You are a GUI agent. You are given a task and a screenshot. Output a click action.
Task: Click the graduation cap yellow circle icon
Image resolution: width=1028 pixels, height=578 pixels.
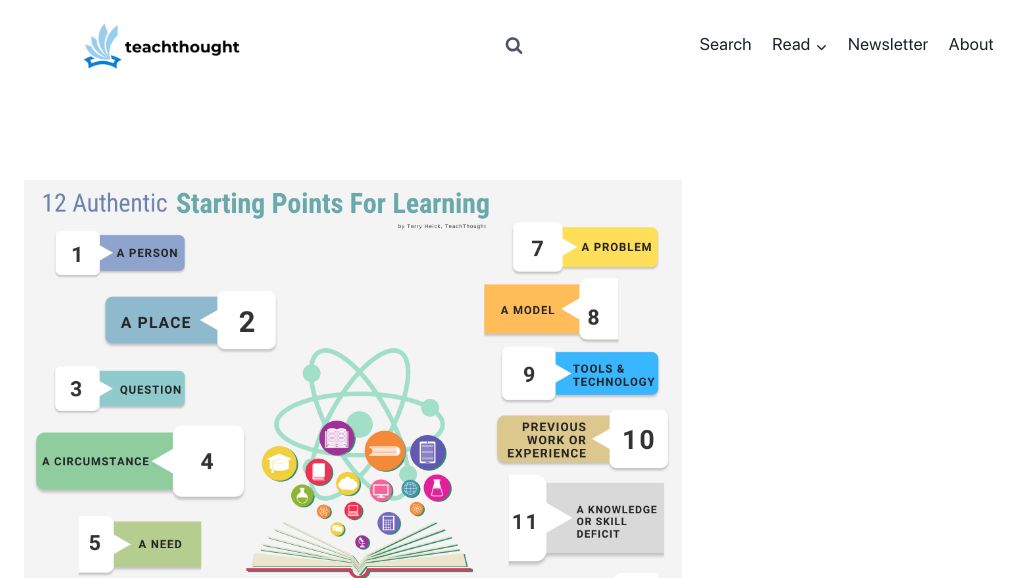point(280,463)
